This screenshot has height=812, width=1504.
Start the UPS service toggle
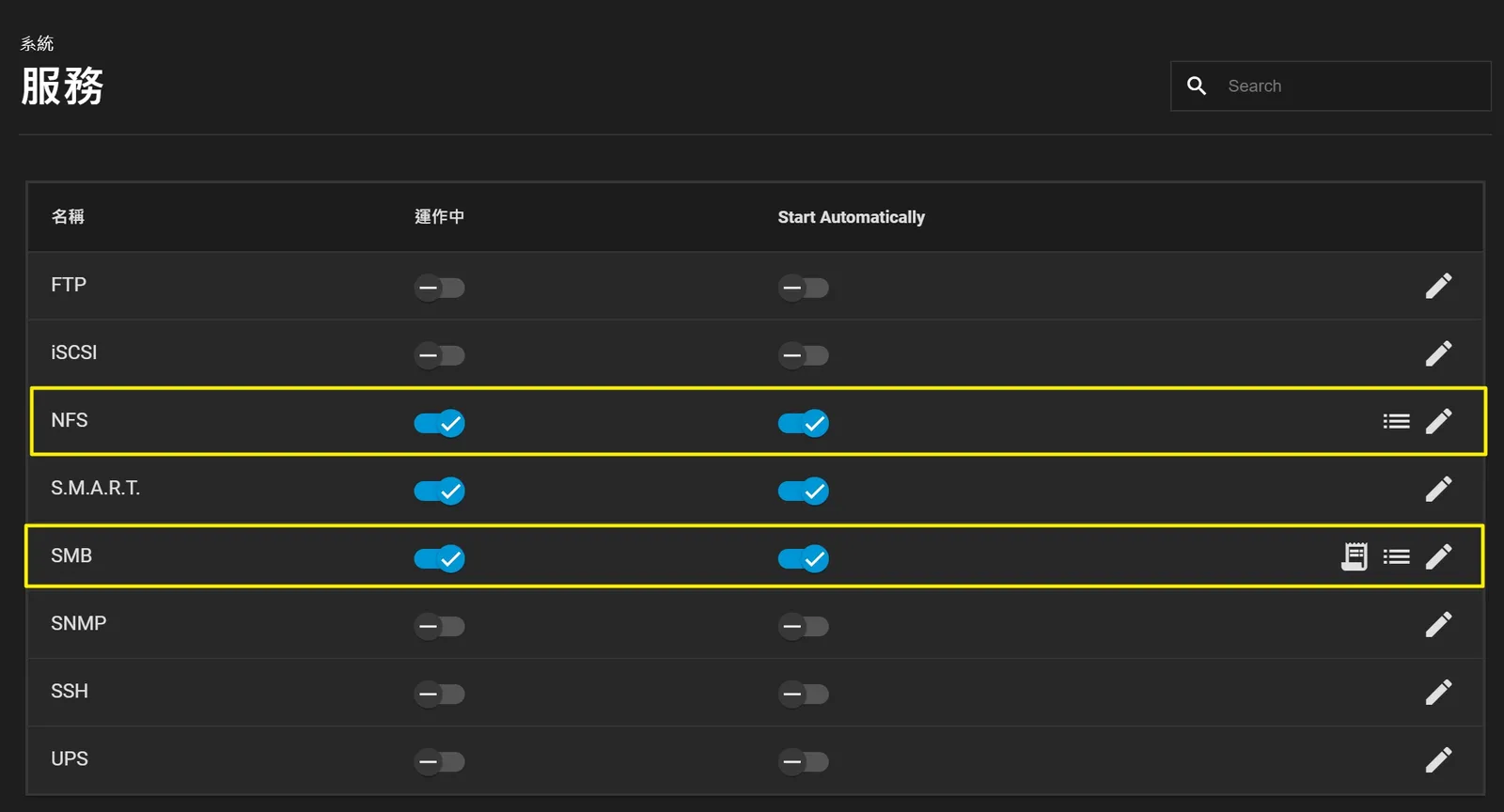(439, 761)
